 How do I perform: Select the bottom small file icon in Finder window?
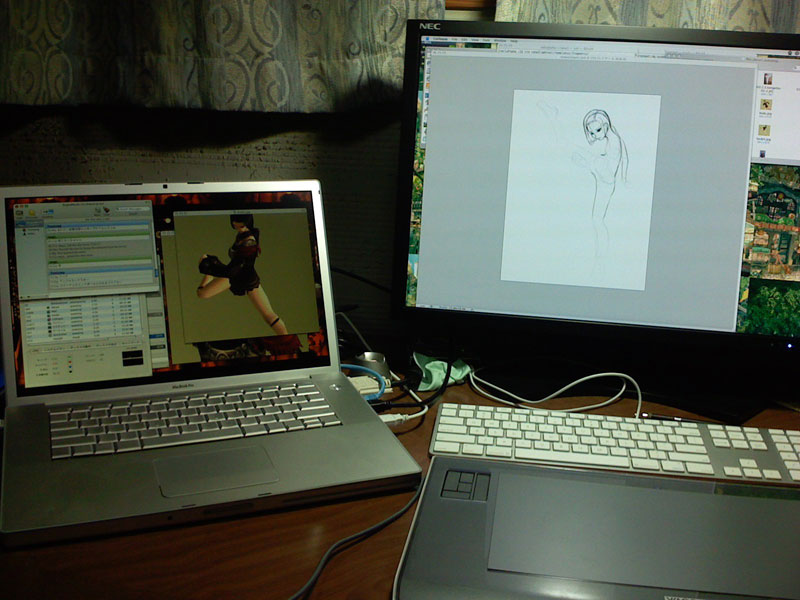(x=763, y=154)
